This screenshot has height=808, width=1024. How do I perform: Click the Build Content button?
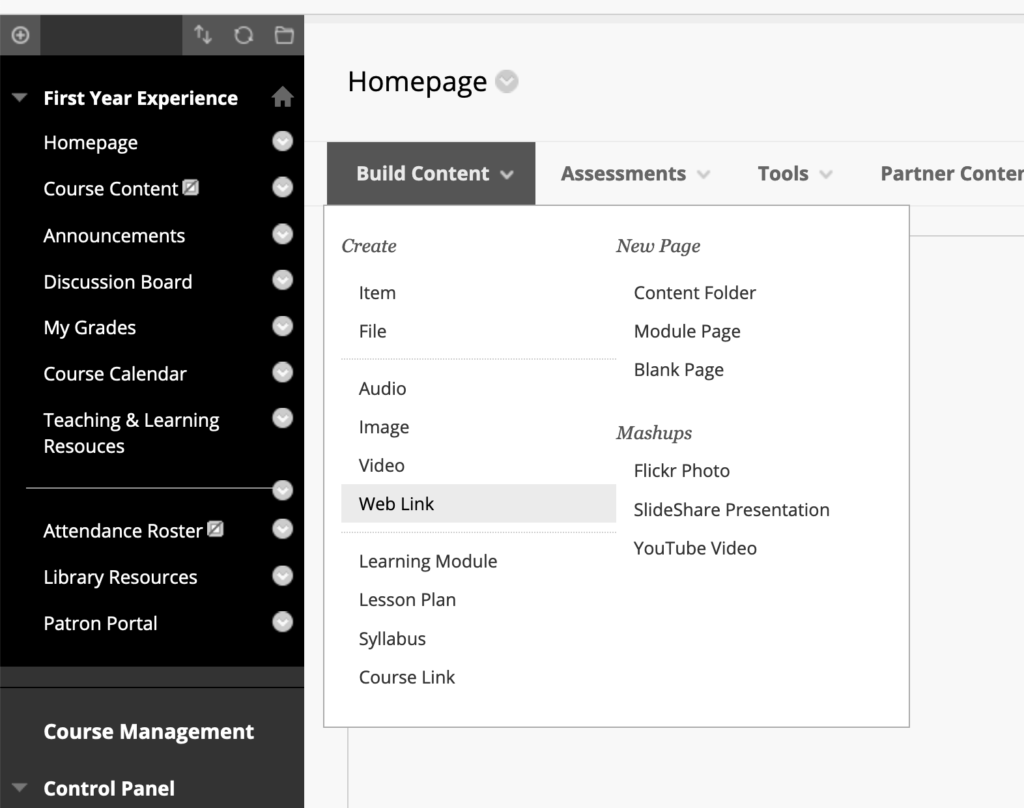(x=431, y=174)
